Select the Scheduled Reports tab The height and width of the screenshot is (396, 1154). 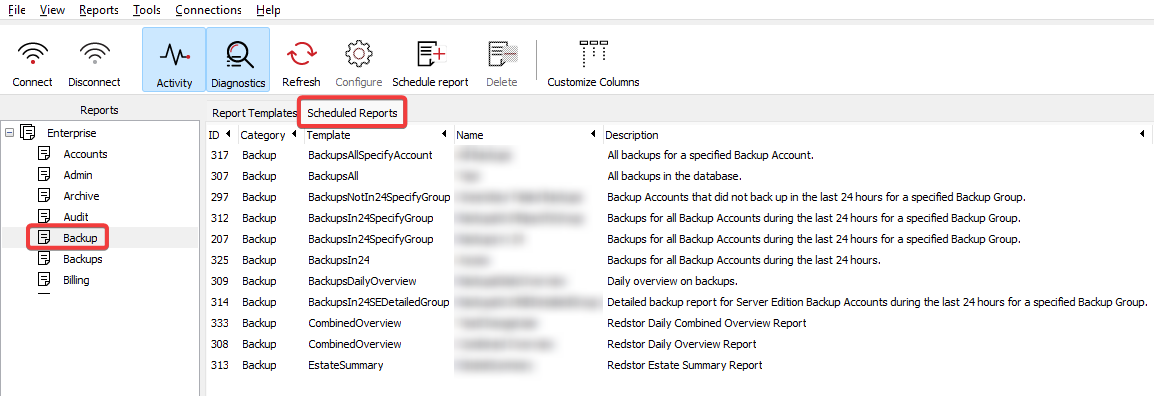pos(353,113)
